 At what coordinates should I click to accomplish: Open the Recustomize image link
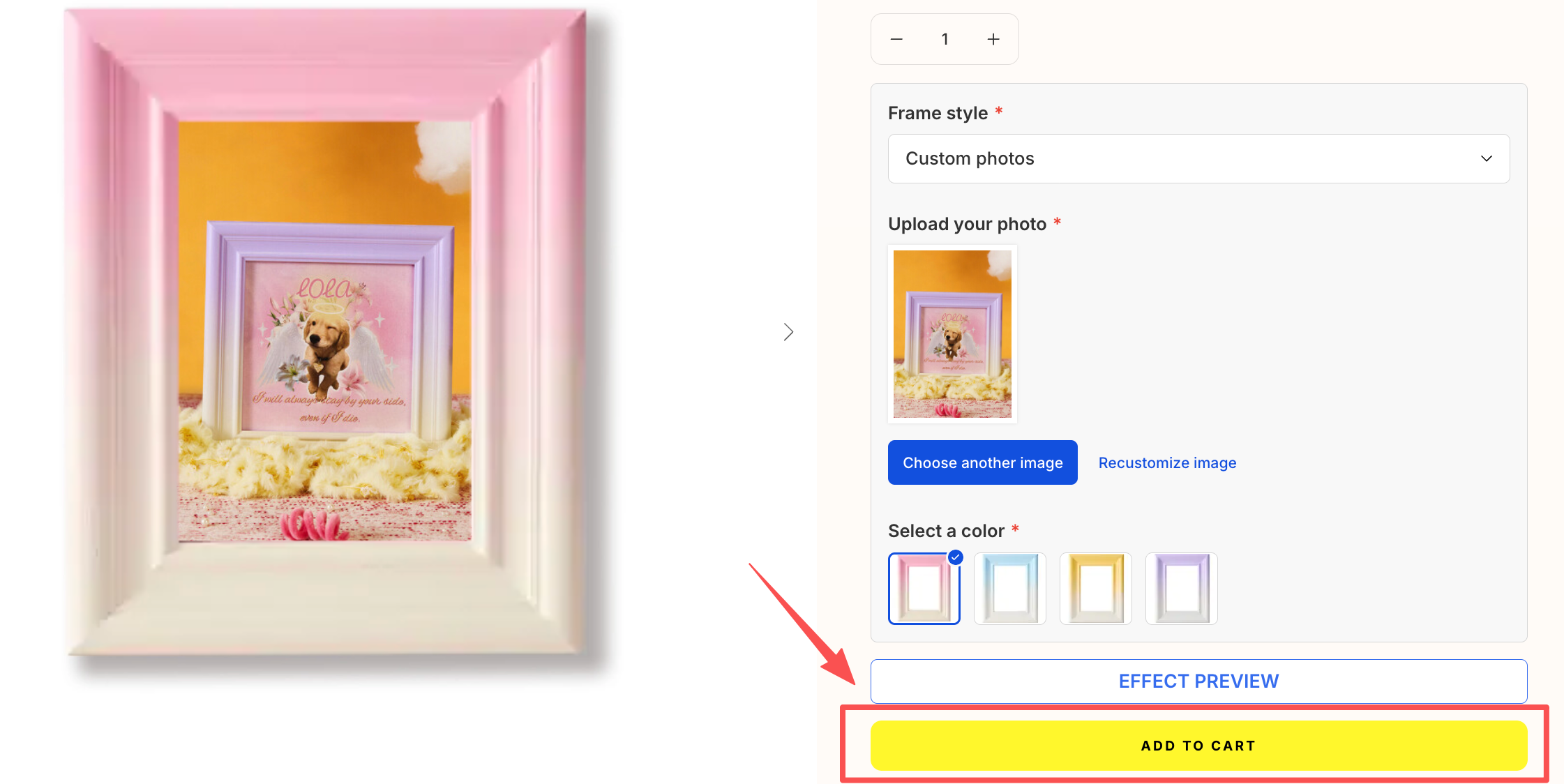tap(1167, 462)
